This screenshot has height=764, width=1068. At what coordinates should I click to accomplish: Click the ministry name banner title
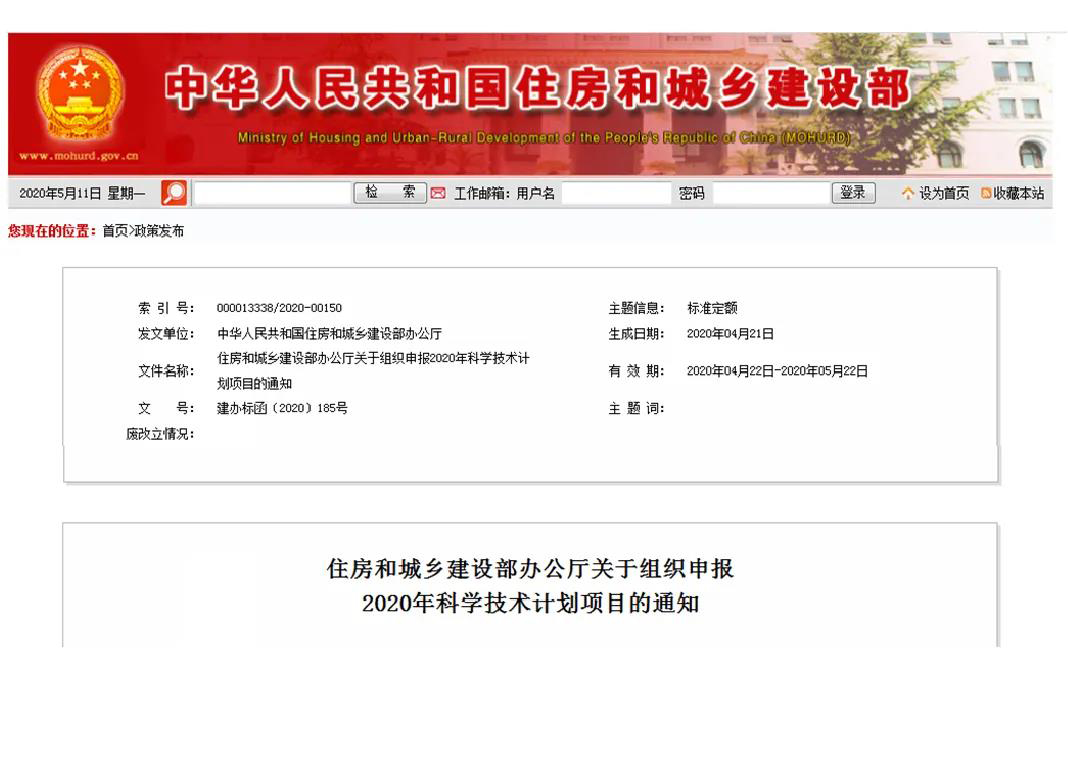click(536, 92)
